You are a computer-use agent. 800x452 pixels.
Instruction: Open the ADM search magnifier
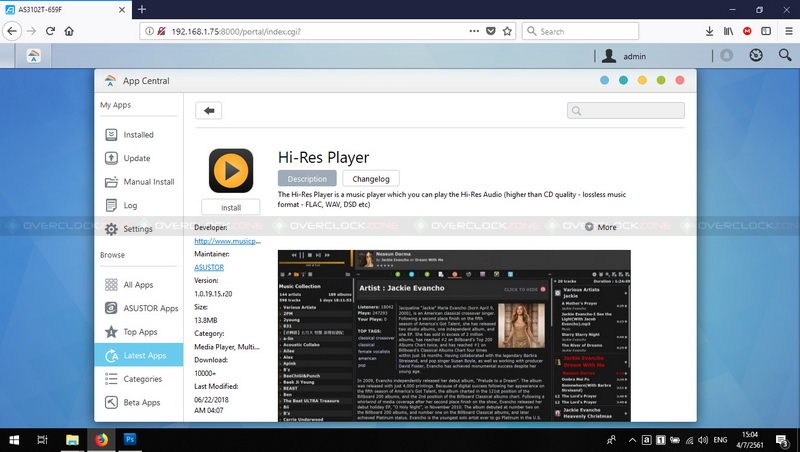[785, 55]
